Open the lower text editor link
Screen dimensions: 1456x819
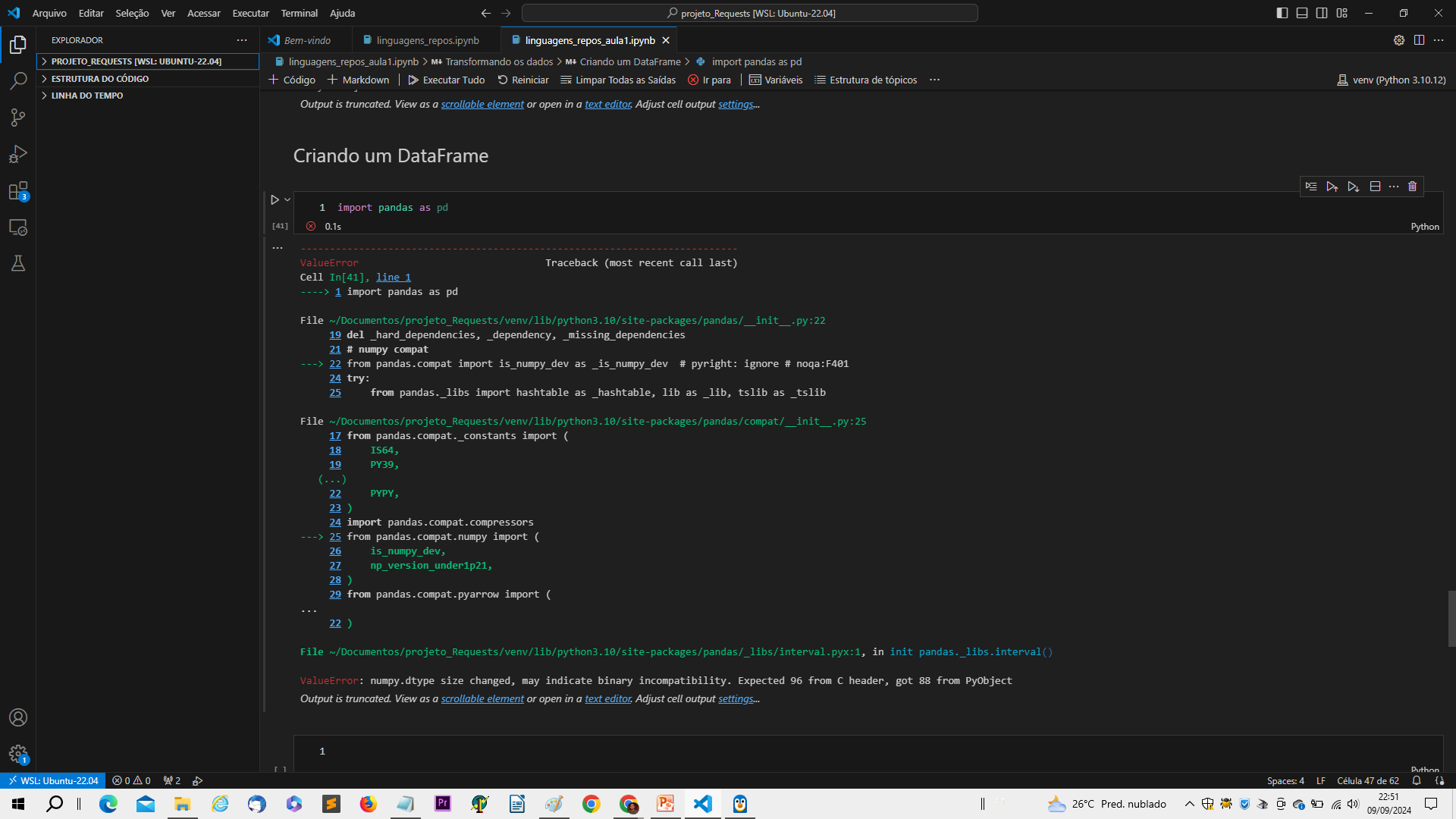607,698
